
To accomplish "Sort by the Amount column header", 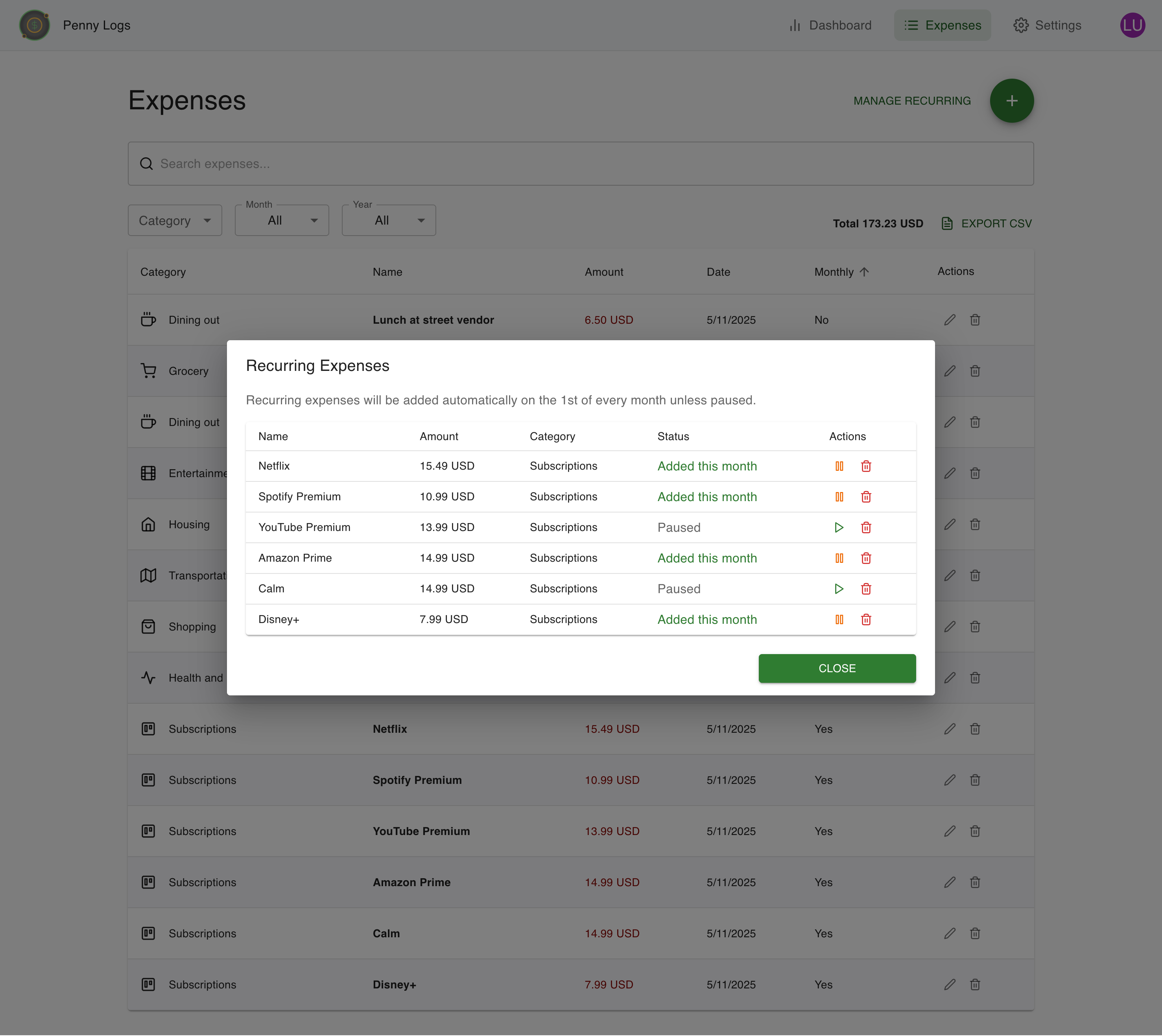I will coord(603,272).
